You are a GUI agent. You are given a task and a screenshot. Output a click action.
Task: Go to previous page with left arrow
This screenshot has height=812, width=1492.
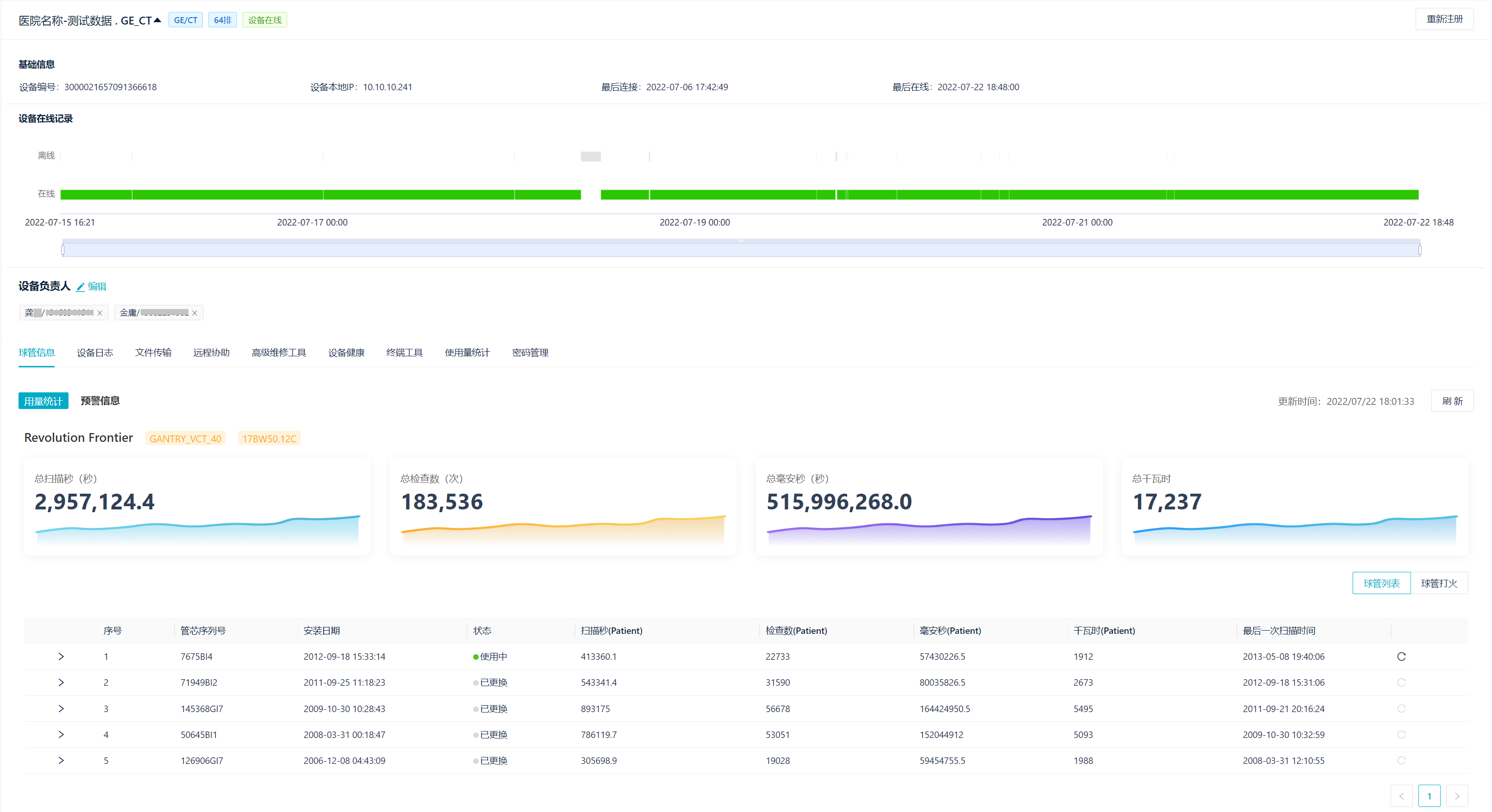(1401, 796)
